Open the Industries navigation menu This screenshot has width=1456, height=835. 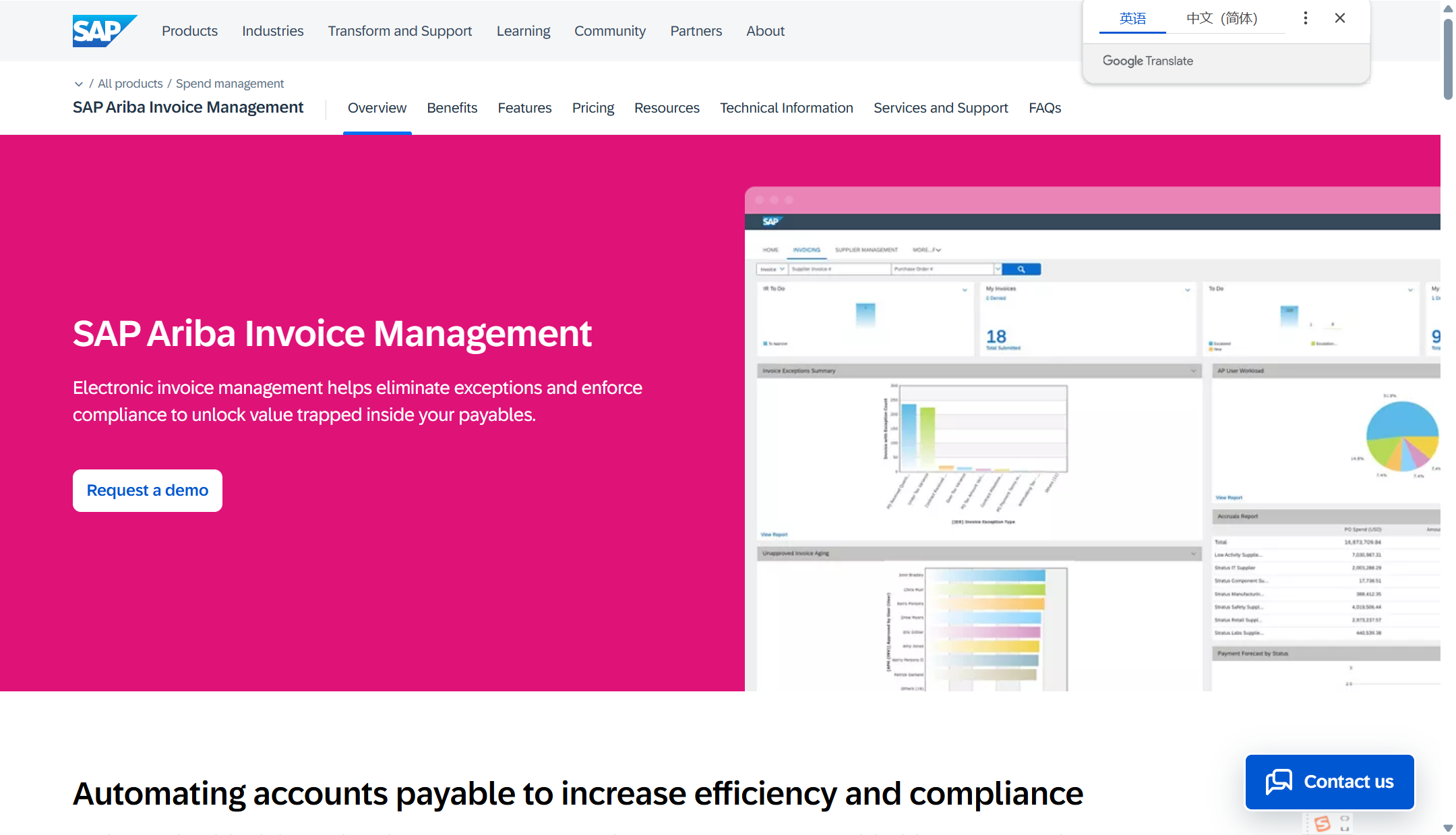(x=272, y=31)
